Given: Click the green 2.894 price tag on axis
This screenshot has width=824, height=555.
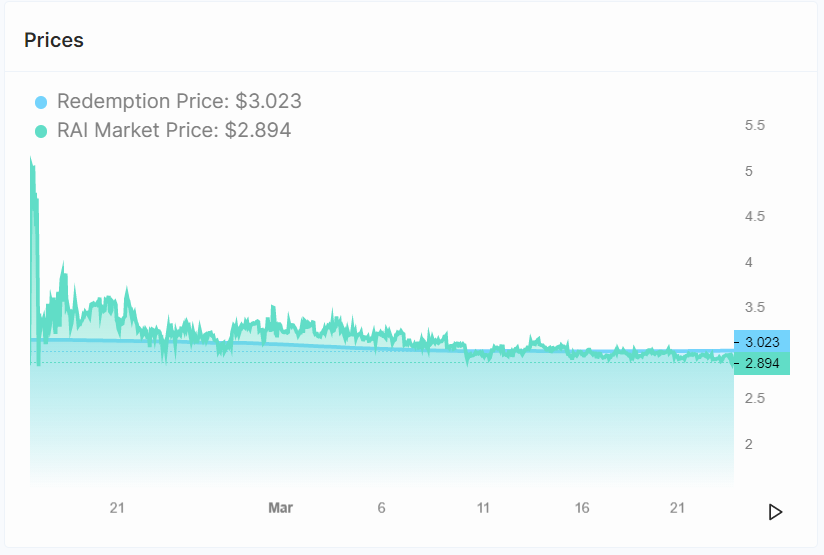Looking at the screenshot, I should click(x=762, y=363).
